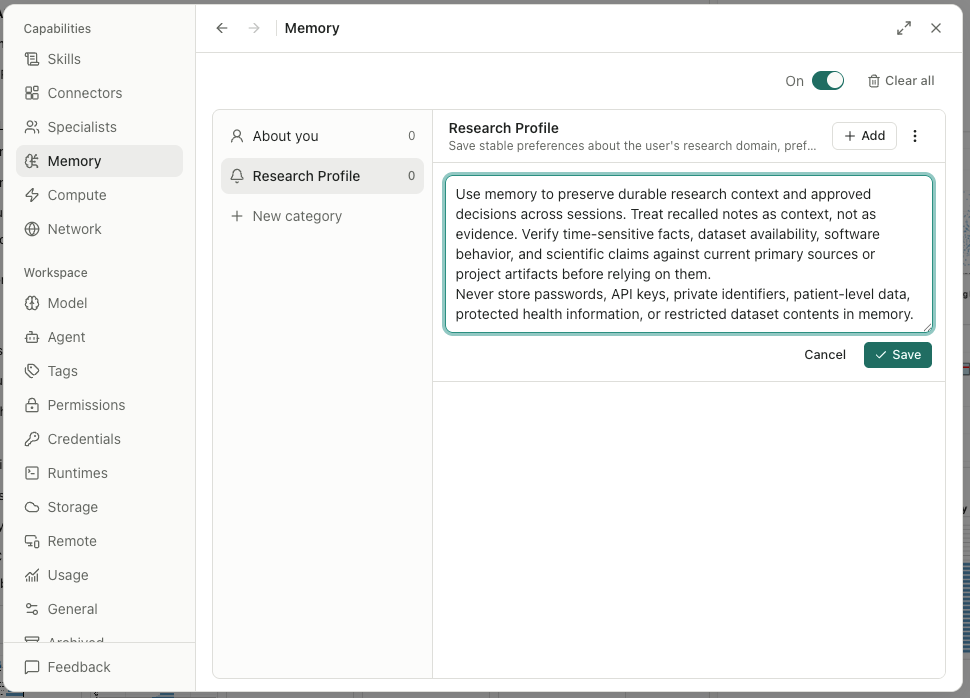The width and height of the screenshot is (970, 698).
Task: Expand the dialog to full screen
Action: tap(904, 28)
